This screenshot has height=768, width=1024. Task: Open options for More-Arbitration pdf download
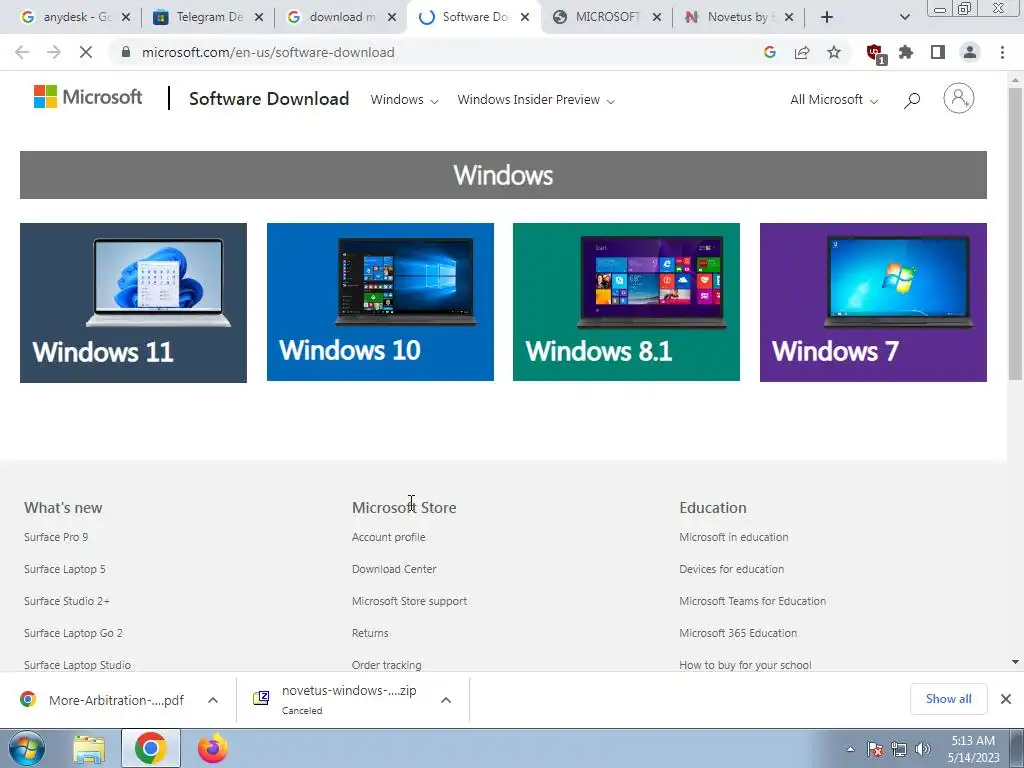[213, 700]
